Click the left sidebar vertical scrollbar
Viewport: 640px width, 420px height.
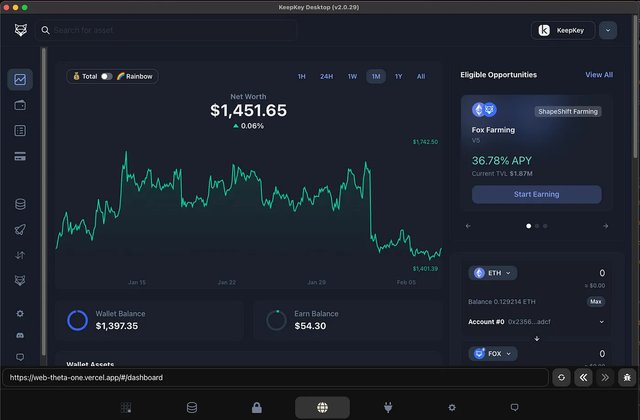tap(43, 202)
